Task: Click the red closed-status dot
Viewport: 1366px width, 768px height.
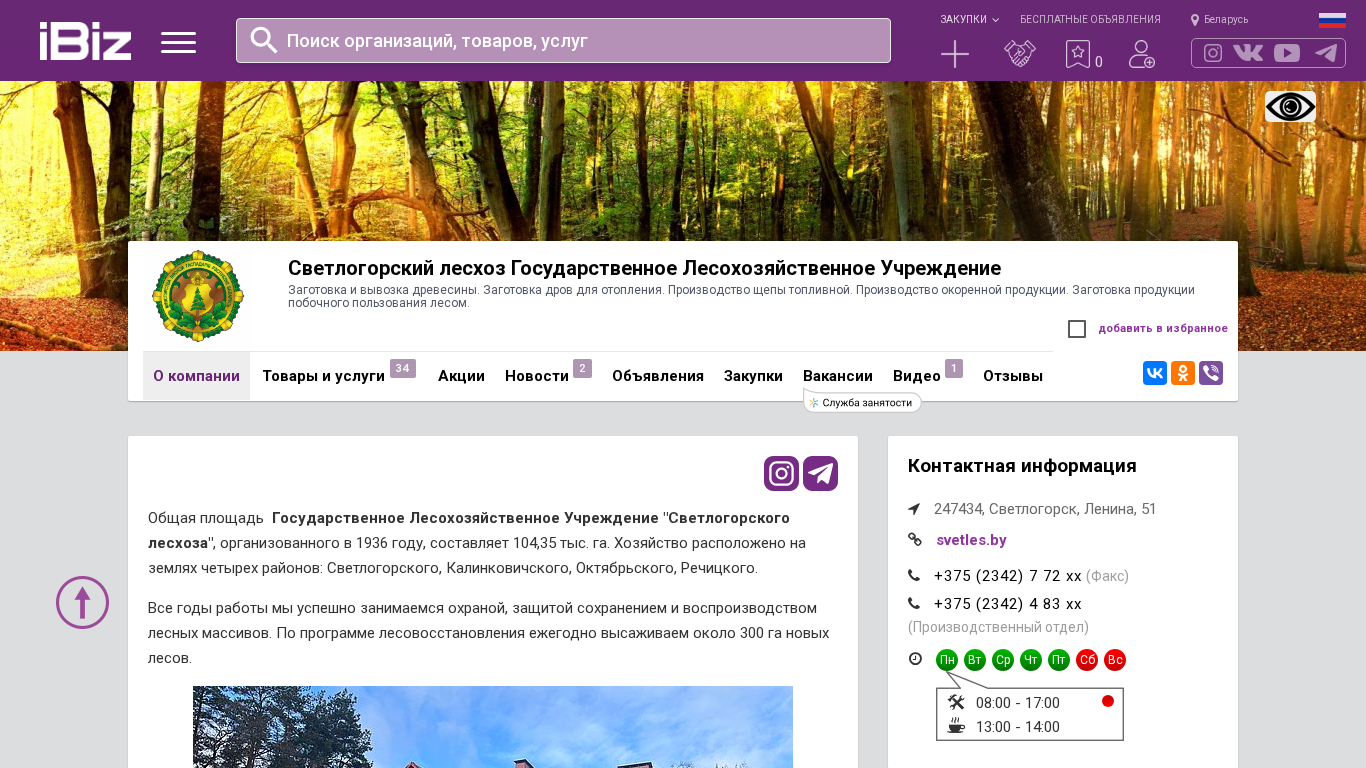Action: click(1108, 701)
